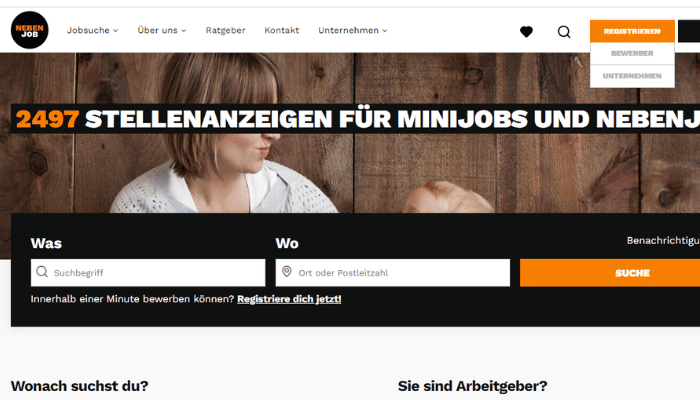Click the Stellenanzeigen headline banner

point(355,119)
